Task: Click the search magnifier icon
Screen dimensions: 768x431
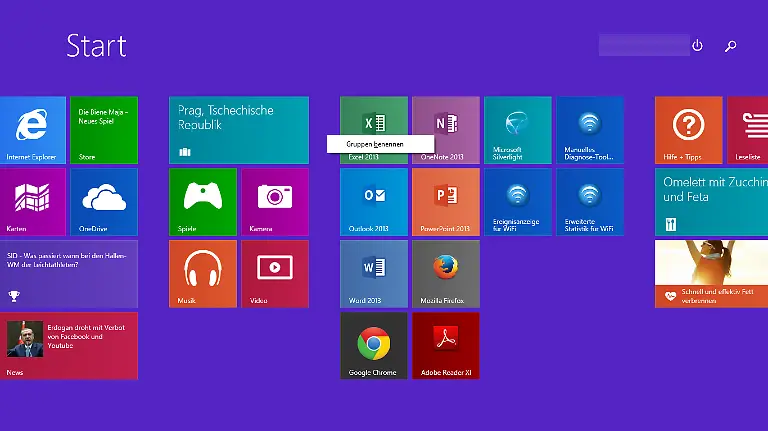Action: coord(730,46)
